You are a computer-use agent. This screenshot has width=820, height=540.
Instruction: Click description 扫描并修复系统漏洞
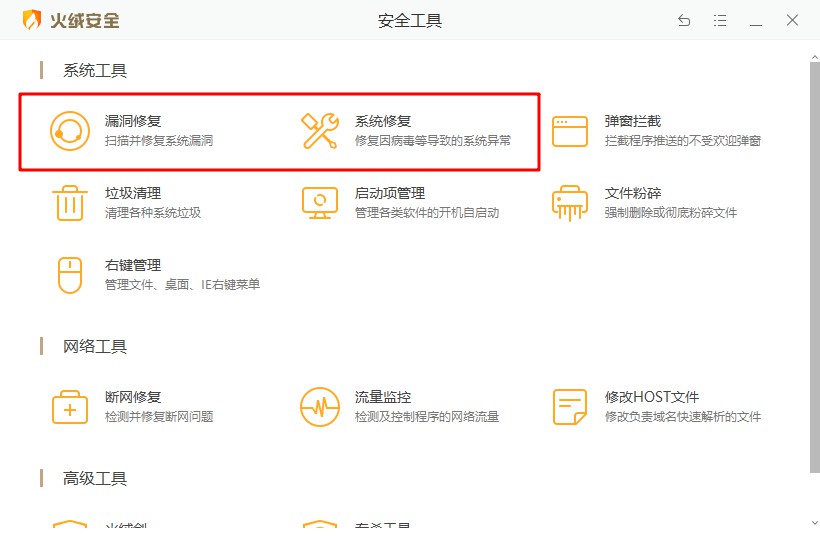[159, 141]
